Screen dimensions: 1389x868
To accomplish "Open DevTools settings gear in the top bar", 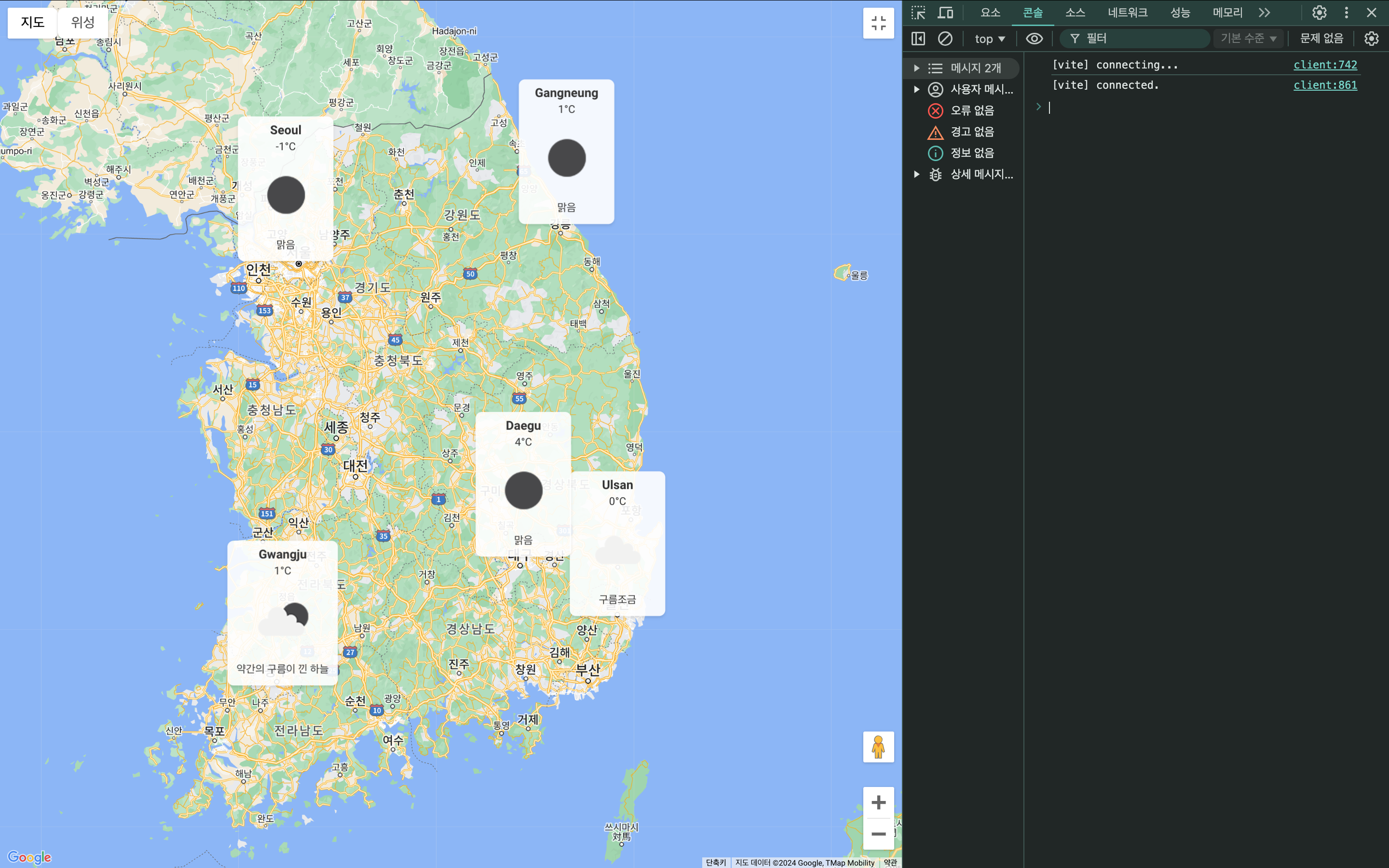I will click(1319, 13).
